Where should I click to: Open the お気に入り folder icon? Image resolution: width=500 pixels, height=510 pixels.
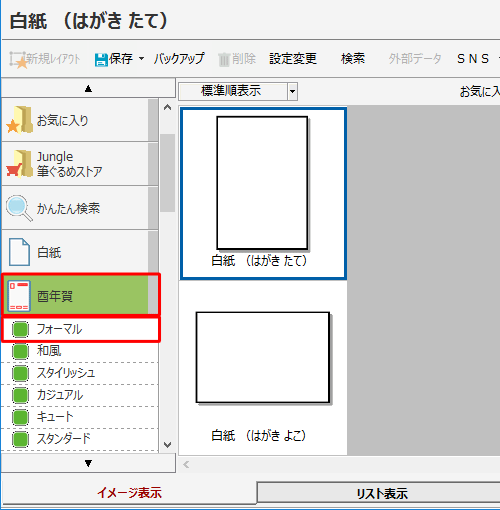click(x=20, y=120)
